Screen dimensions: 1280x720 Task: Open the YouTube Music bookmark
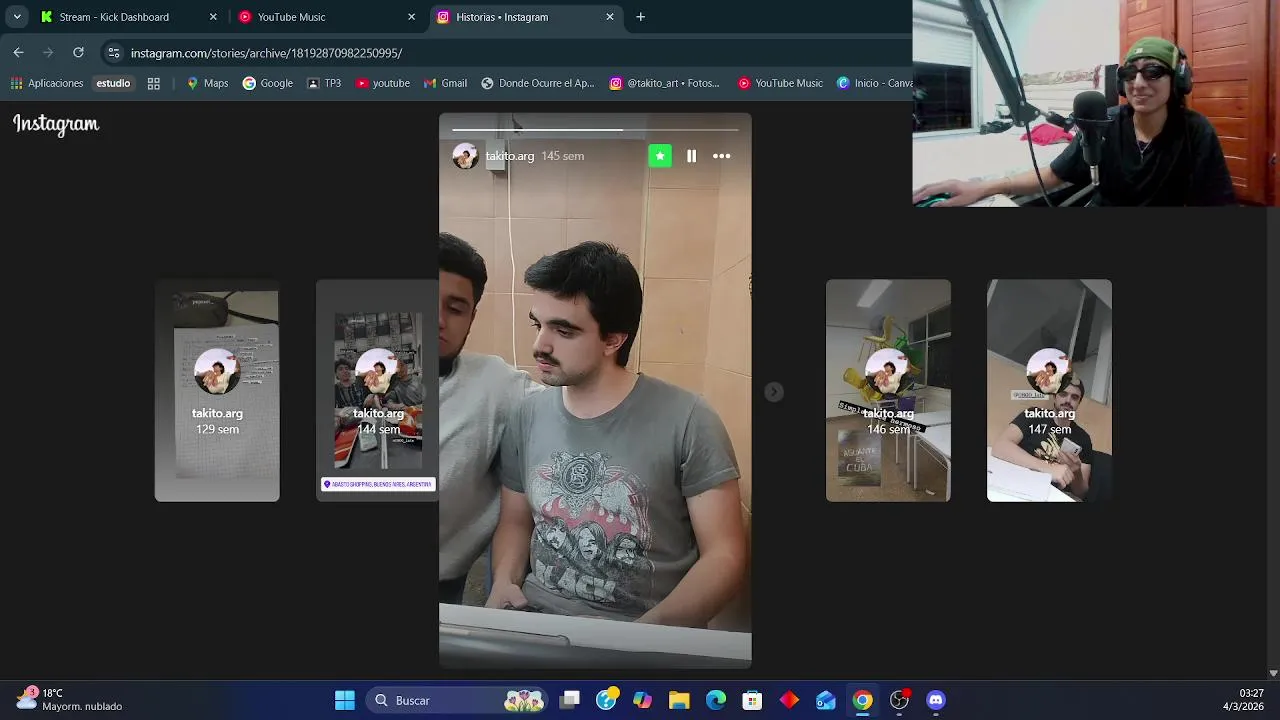tap(780, 83)
